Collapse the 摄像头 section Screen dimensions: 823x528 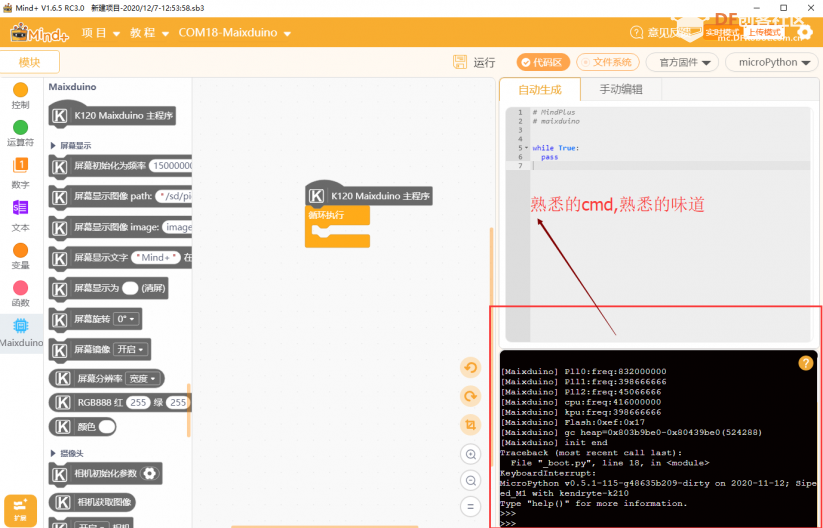52,453
